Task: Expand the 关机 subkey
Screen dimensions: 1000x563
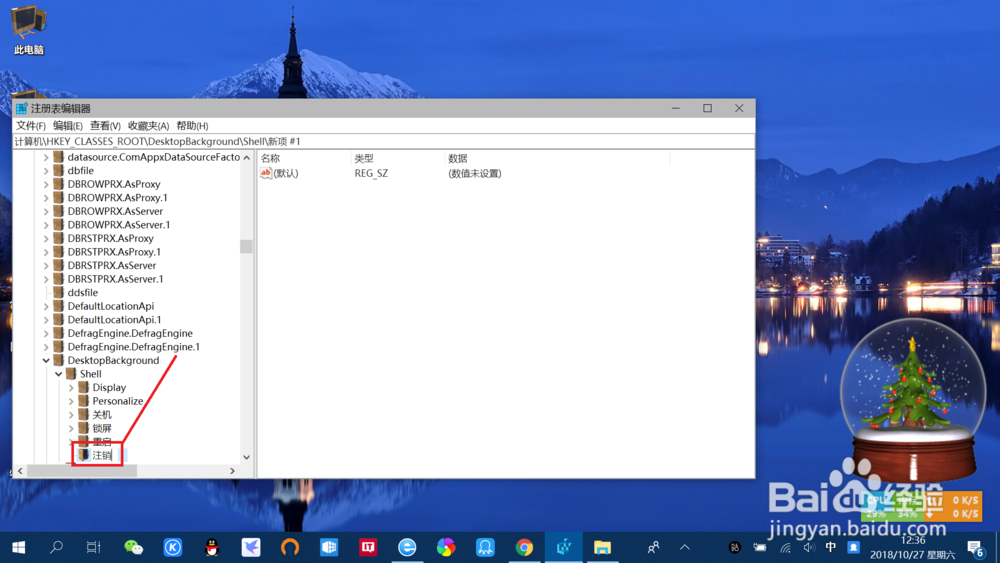Action: pos(71,415)
